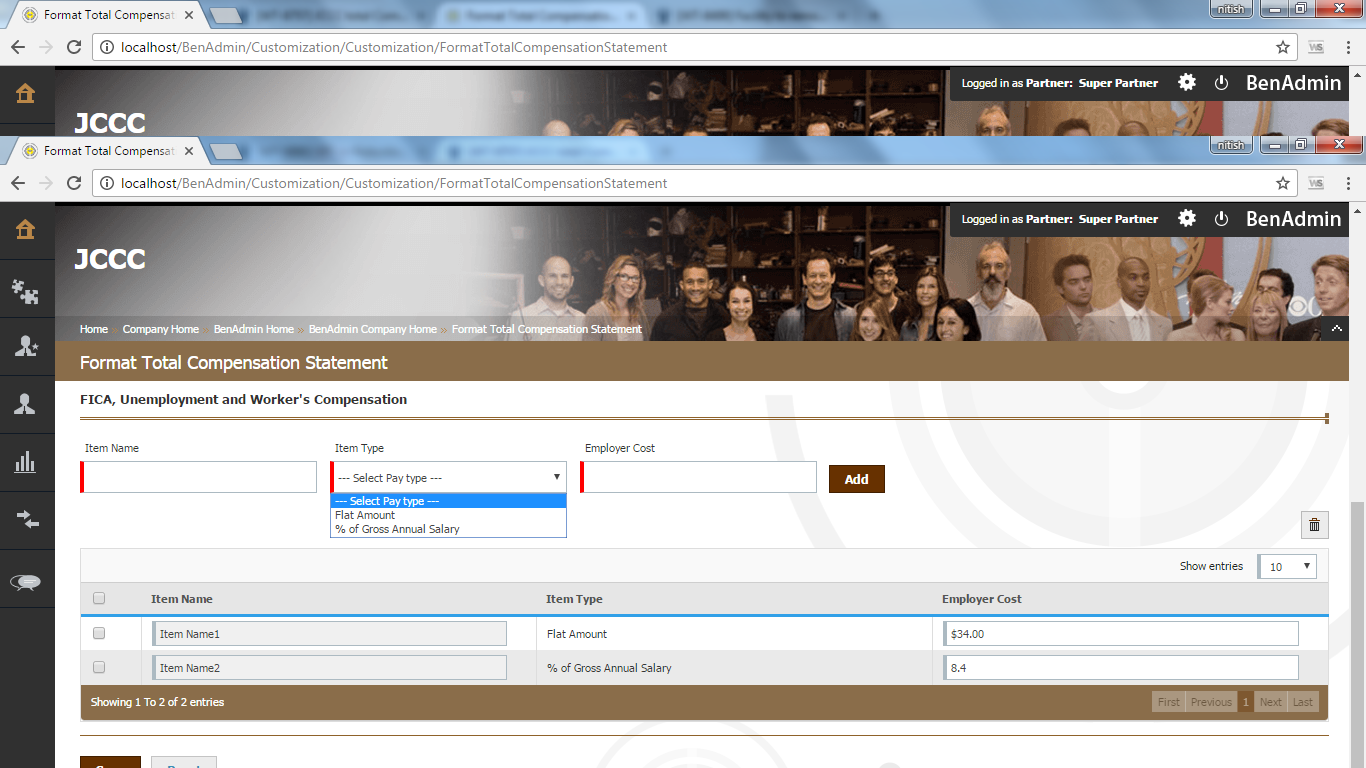Click the front window address bar URL
Screen dimensions: 1366x768
394,183
